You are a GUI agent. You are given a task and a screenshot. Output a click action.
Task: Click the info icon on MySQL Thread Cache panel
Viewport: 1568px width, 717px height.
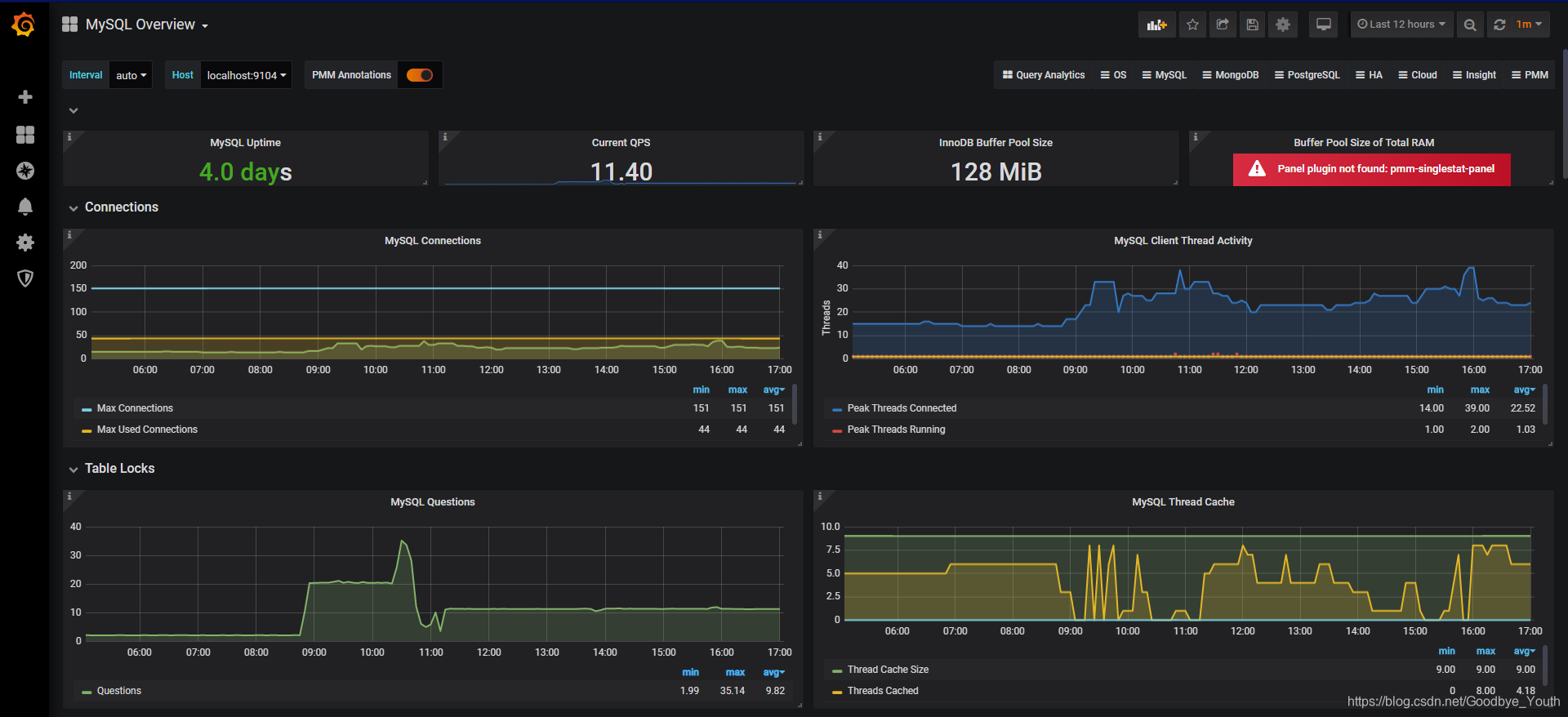820,497
